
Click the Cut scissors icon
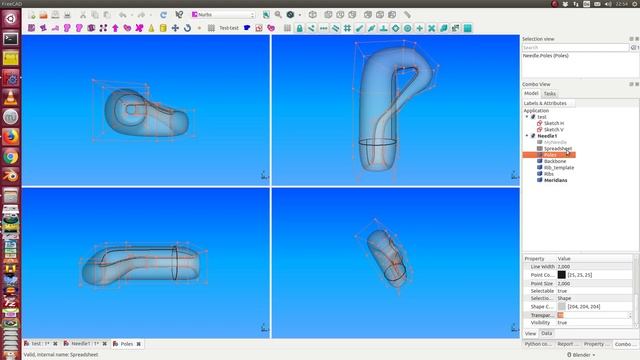pyautogui.click(x=83, y=15)
